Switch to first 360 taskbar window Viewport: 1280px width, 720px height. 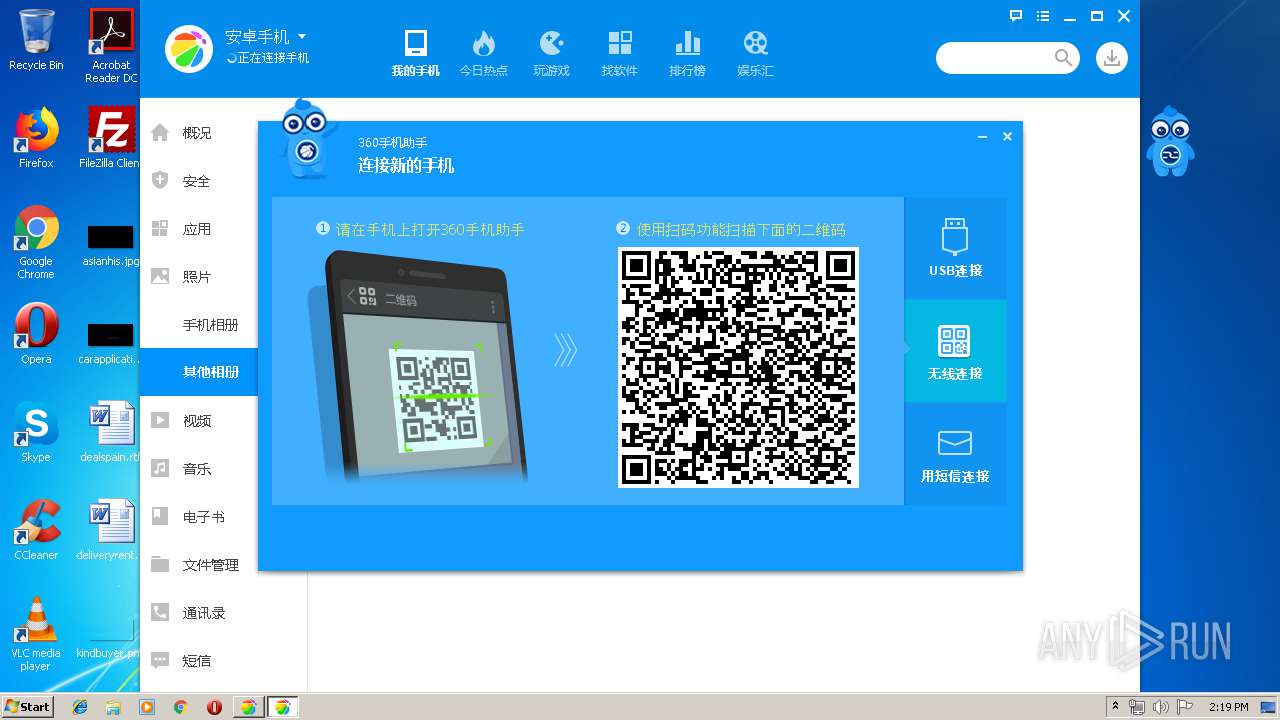(248, 707)
